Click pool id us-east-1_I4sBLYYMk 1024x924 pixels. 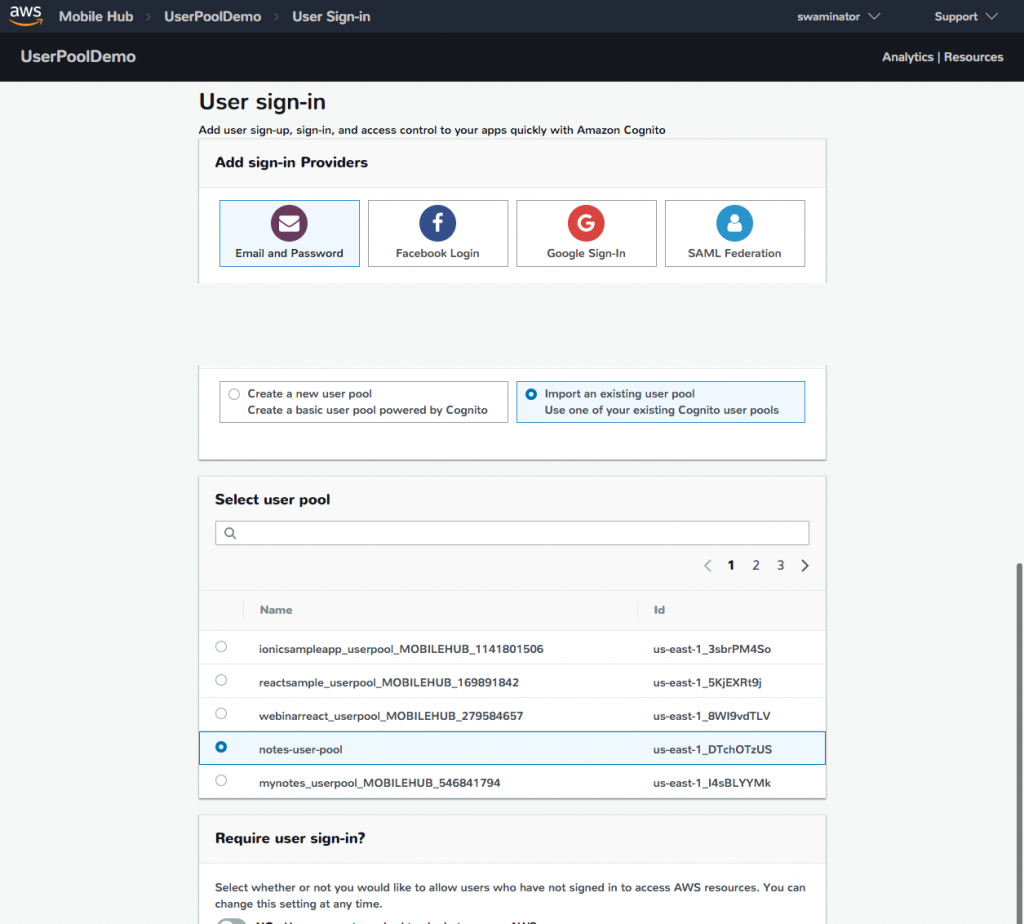712,783
